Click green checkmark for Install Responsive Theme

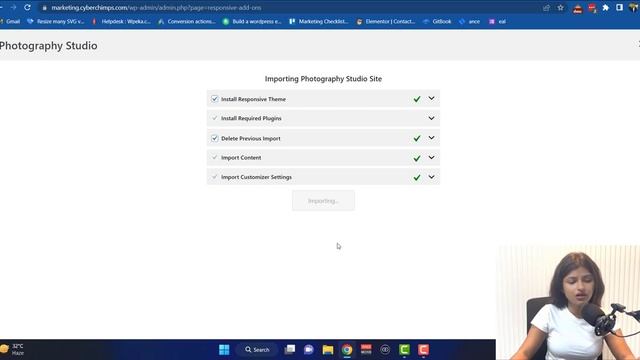coord(417,99)
